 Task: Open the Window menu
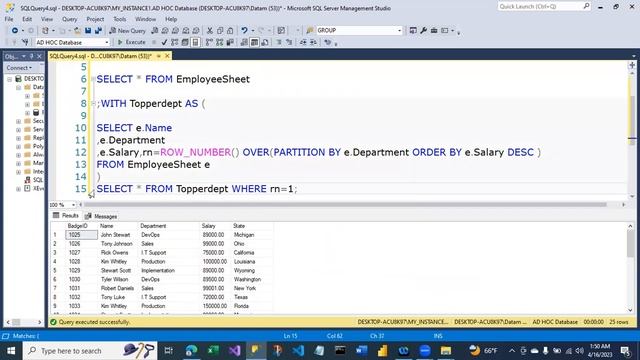point(145,19)
